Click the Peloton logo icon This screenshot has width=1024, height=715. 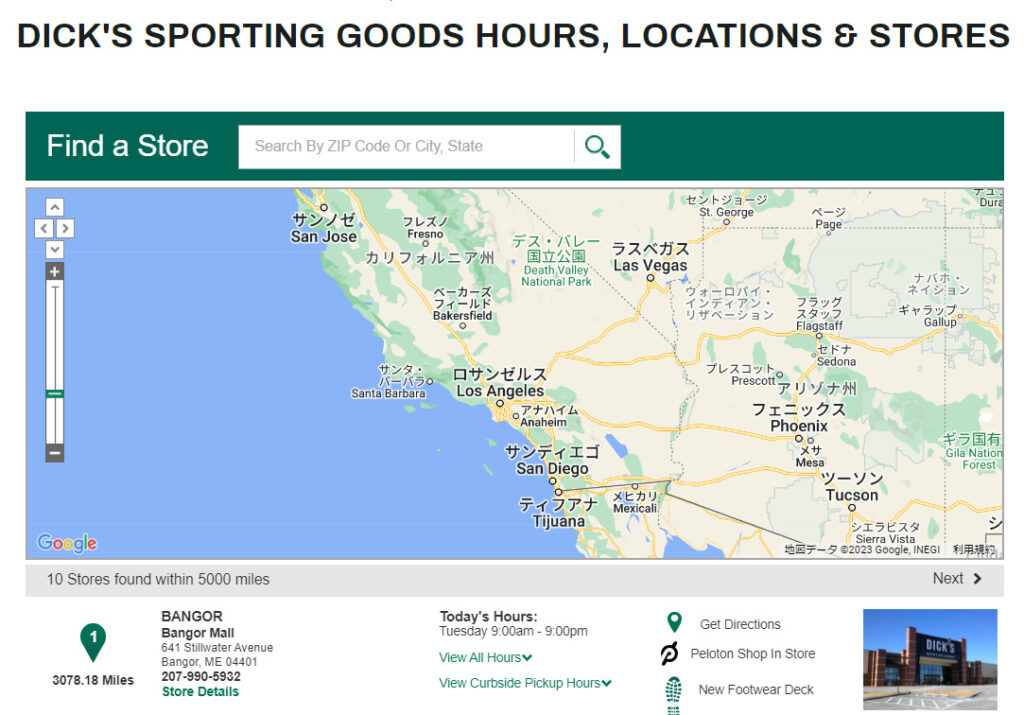click(x=670, y=654)
